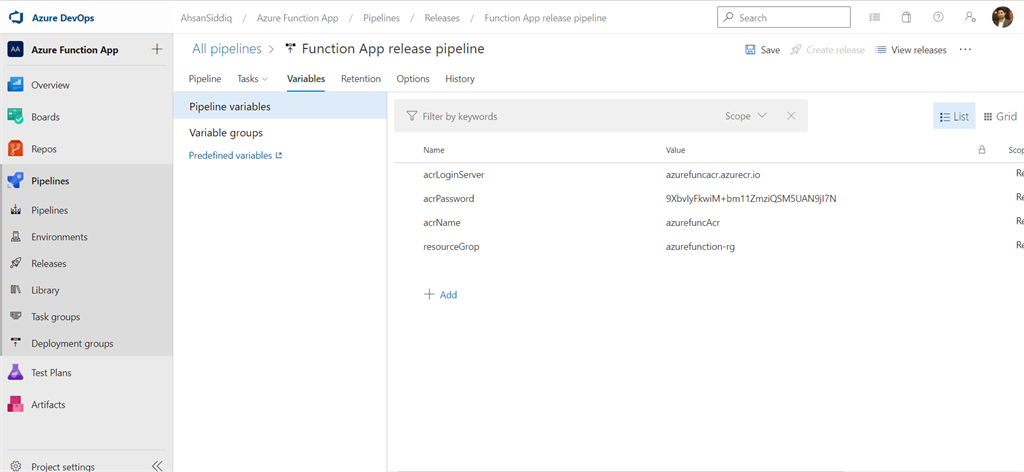Click the azurefuncAcr value

coord(693,223)
